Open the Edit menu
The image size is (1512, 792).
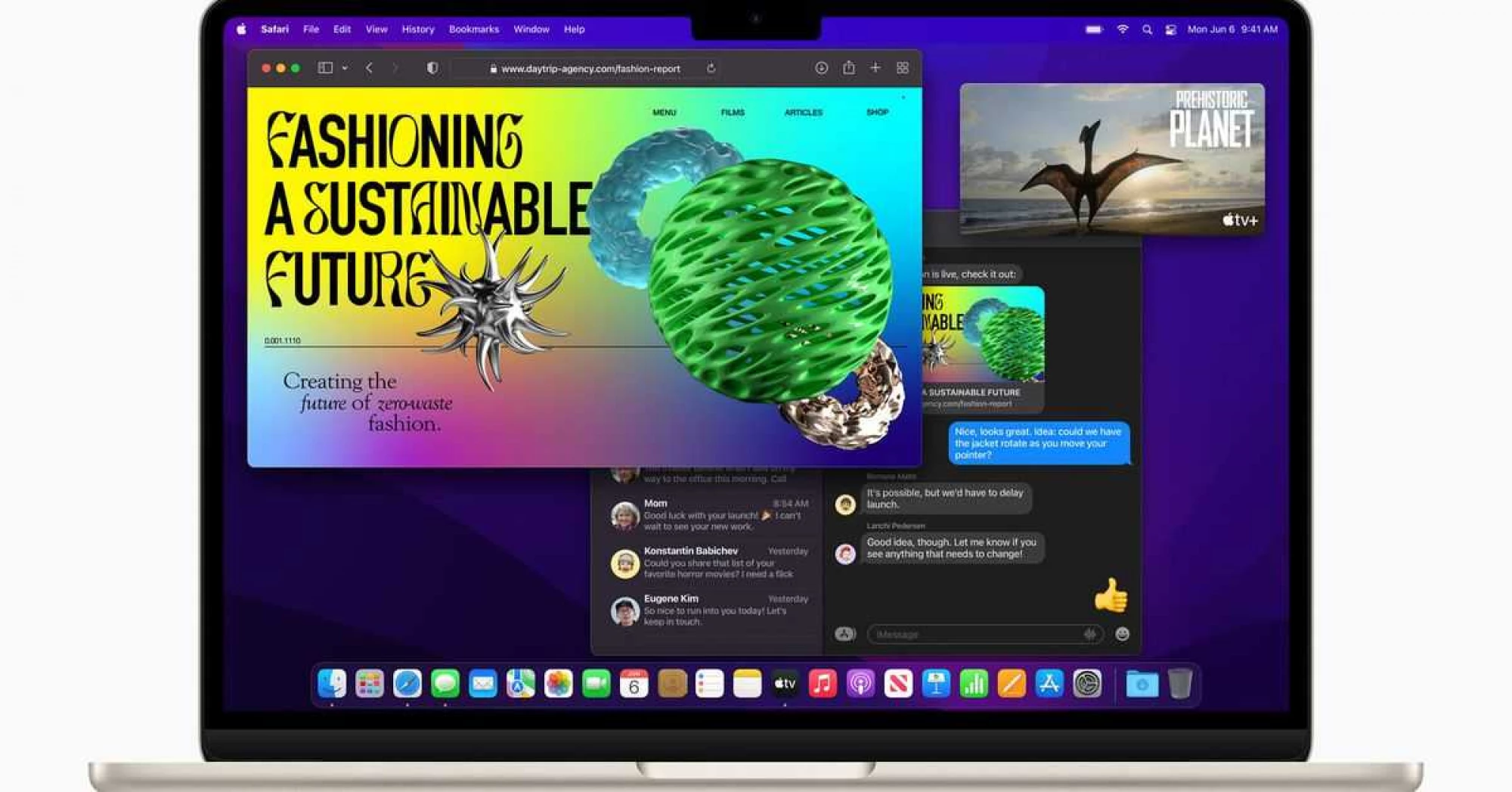[x=342, y=29]
